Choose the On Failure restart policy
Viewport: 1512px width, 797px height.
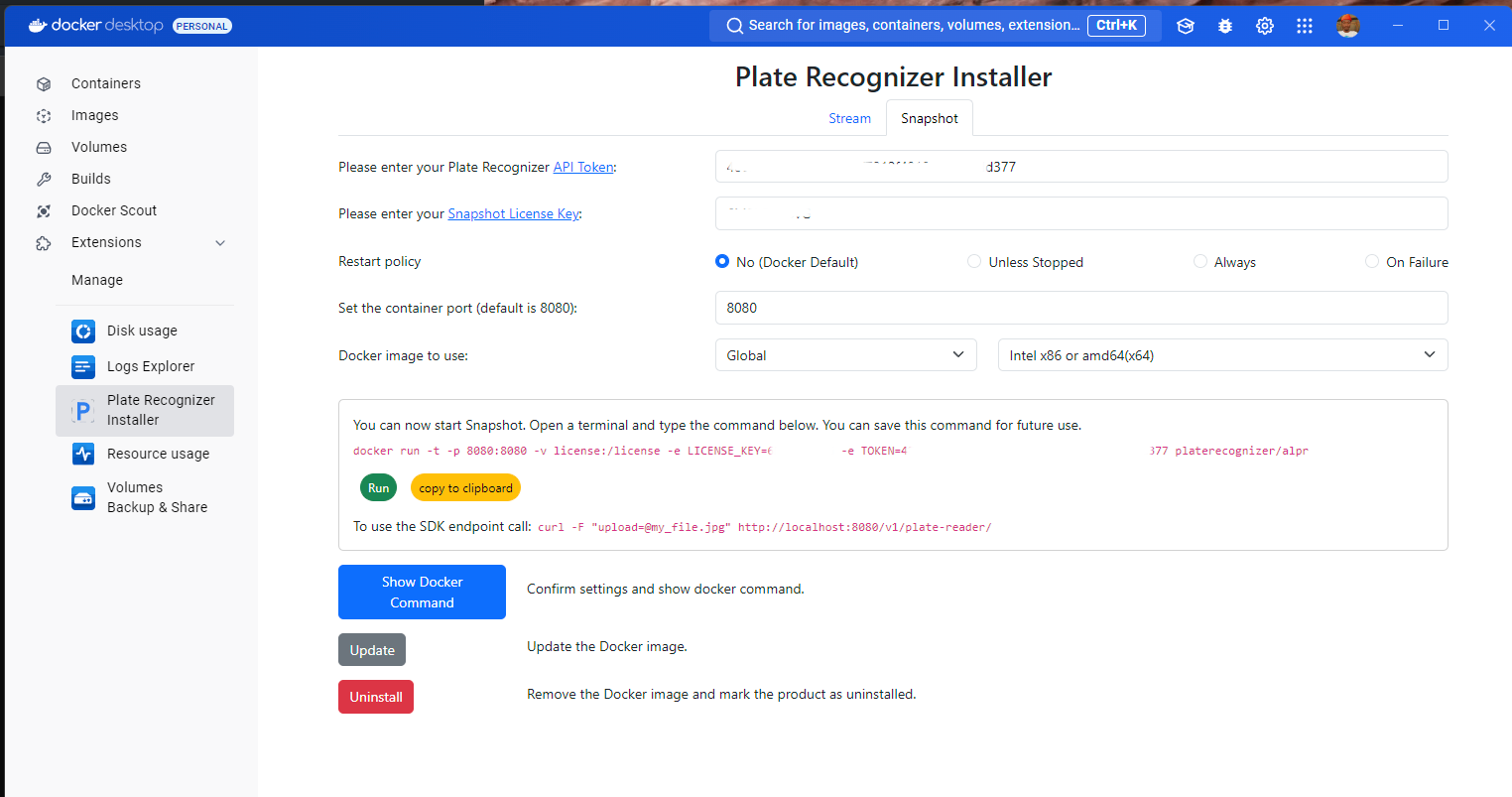point(1372,262)
